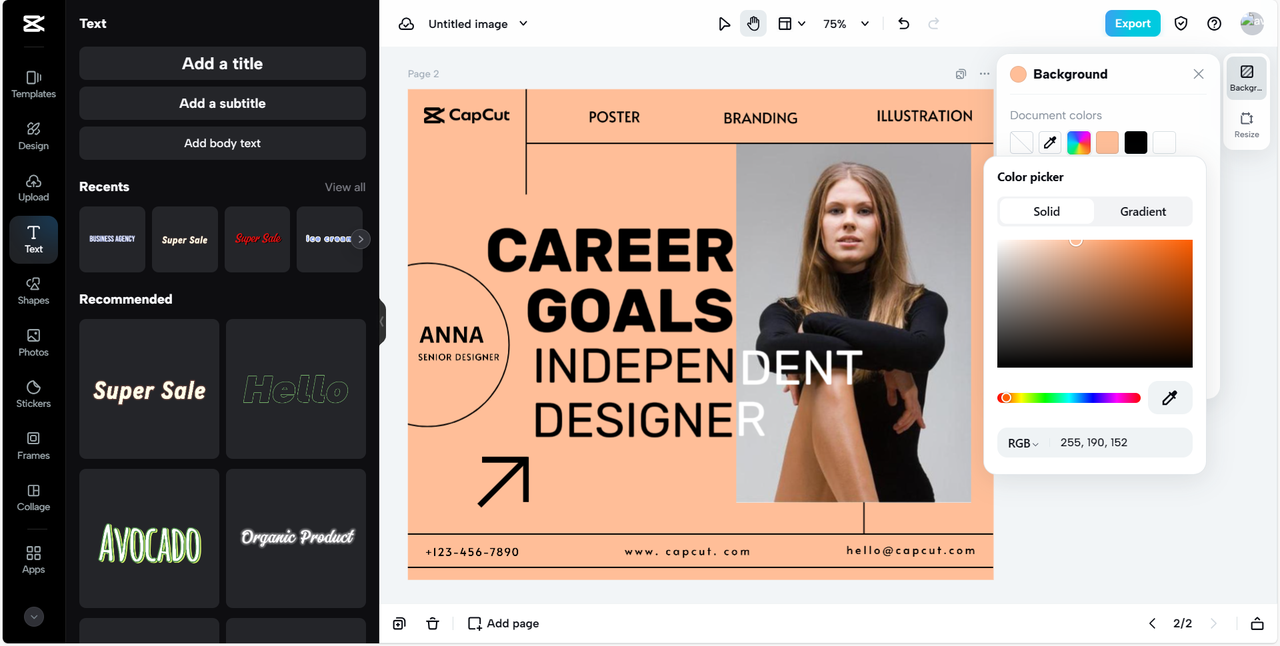Open CapCut home logo
Image resolution: width=1280 pixels, height=646 pixels.
click(x=33, y=24)
